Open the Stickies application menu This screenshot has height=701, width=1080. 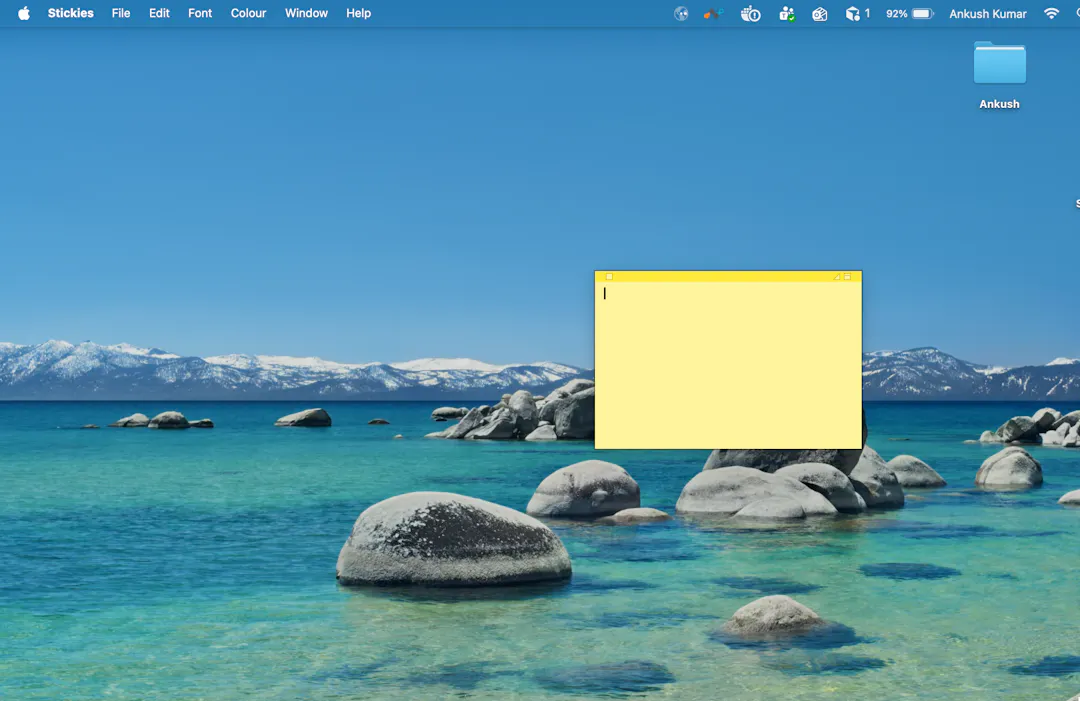point(70,13)
